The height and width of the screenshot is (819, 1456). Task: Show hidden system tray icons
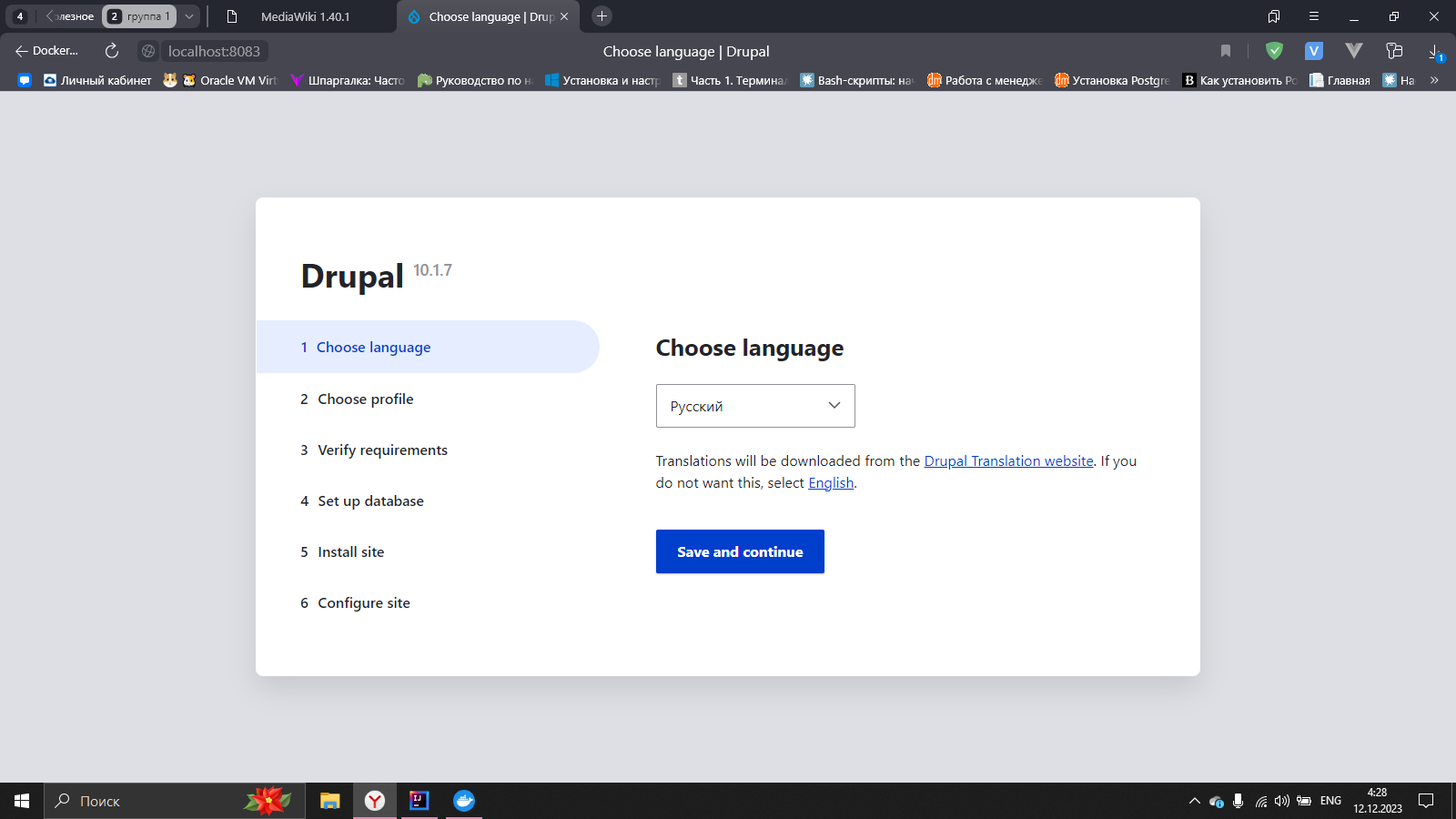(1194, 801)
